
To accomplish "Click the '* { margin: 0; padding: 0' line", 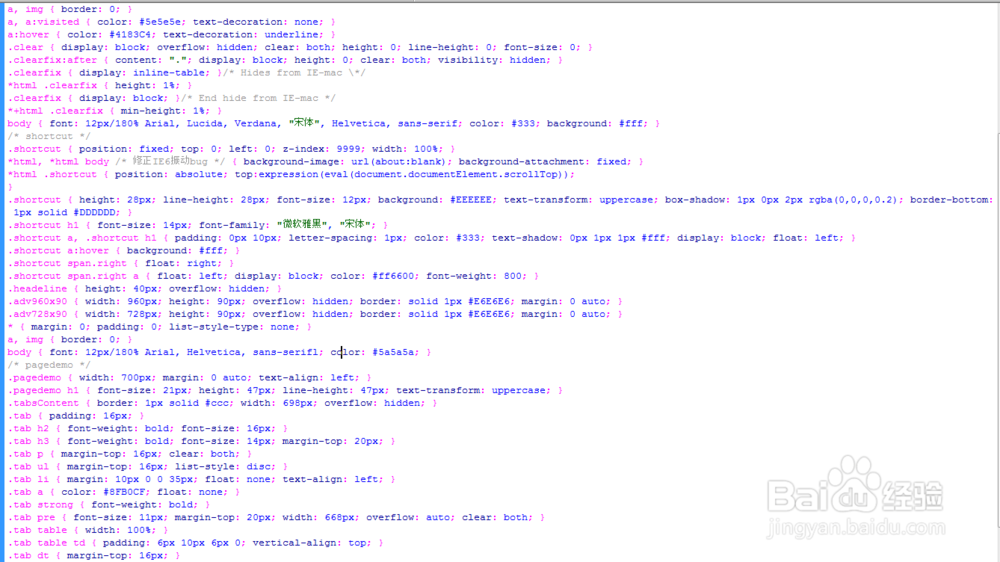I will click(x=159, y=327).
